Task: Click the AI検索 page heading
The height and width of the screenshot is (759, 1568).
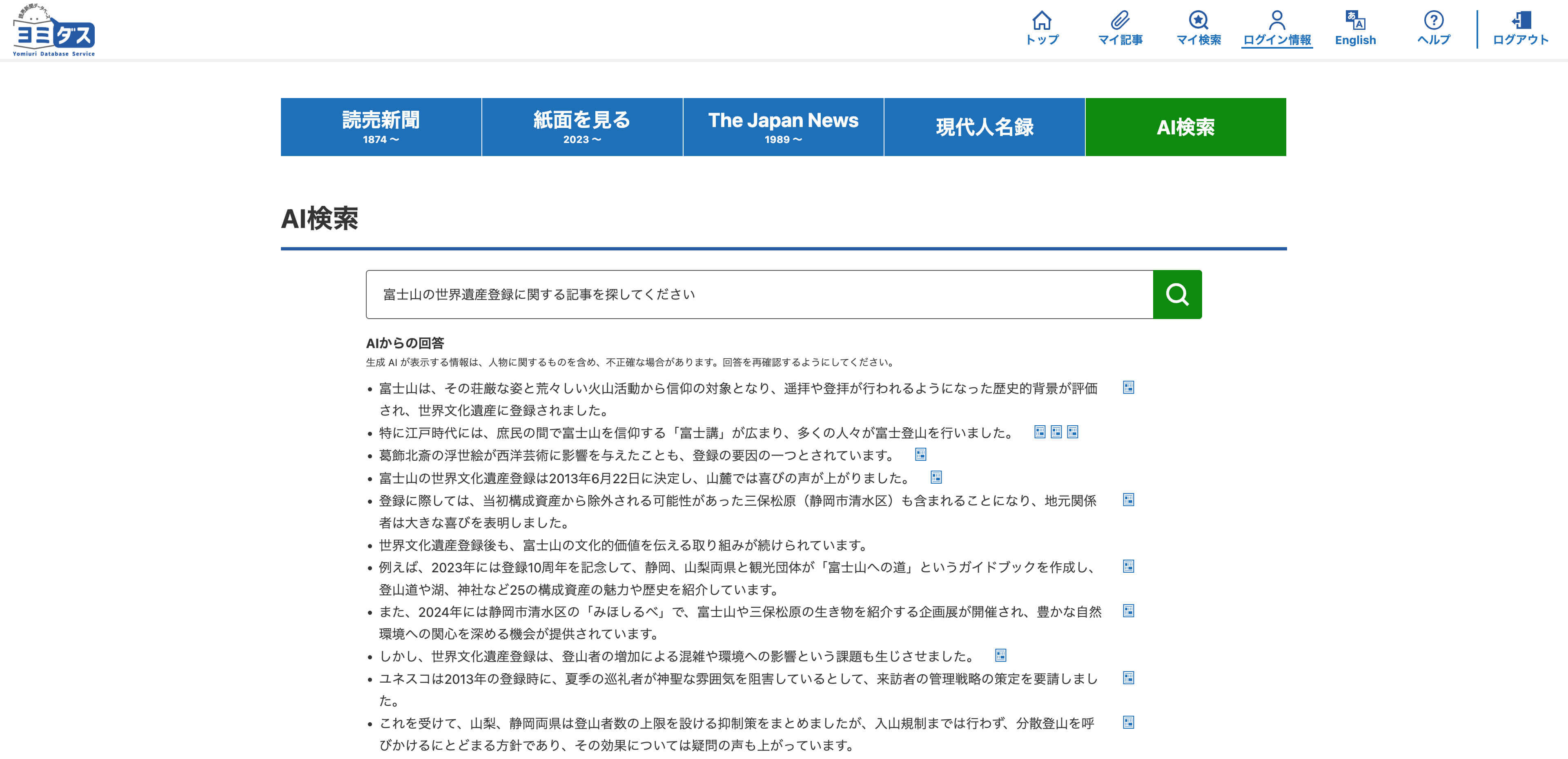Action: [x=320, y=218]
